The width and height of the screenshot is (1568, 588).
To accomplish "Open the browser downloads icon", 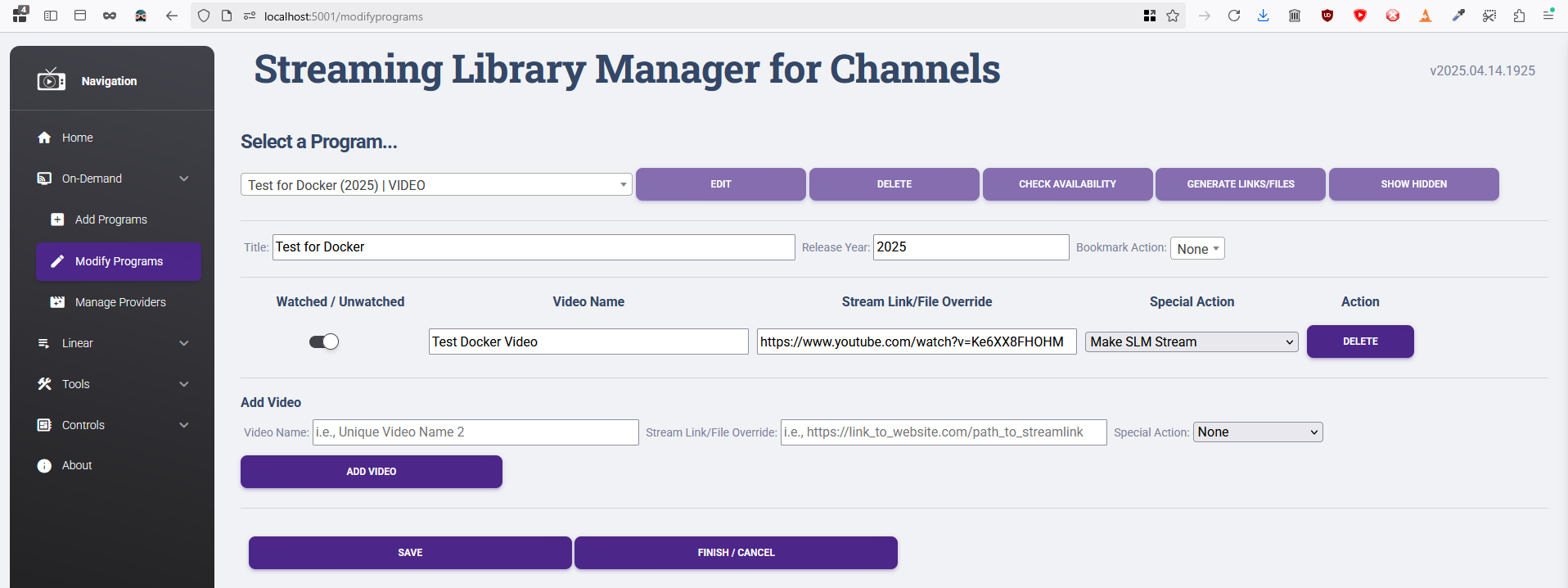I will tap(1264, 16).
